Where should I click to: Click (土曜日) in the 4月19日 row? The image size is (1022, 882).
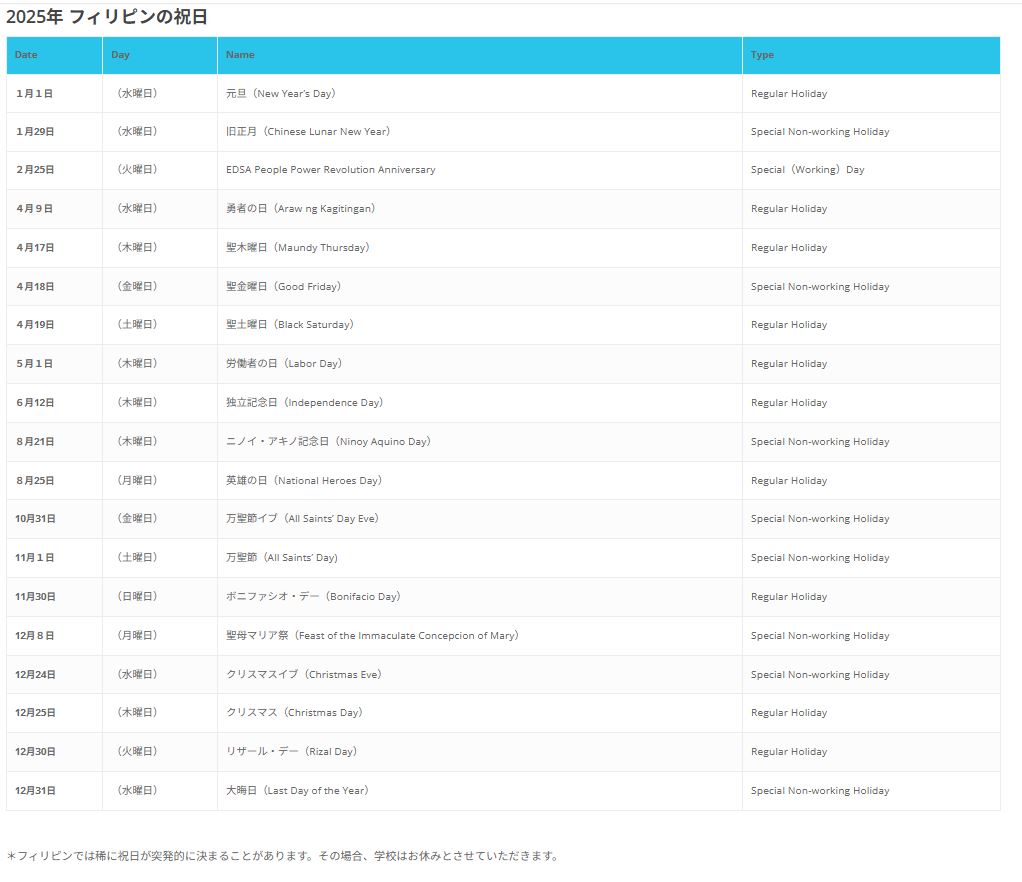[137, 324]
